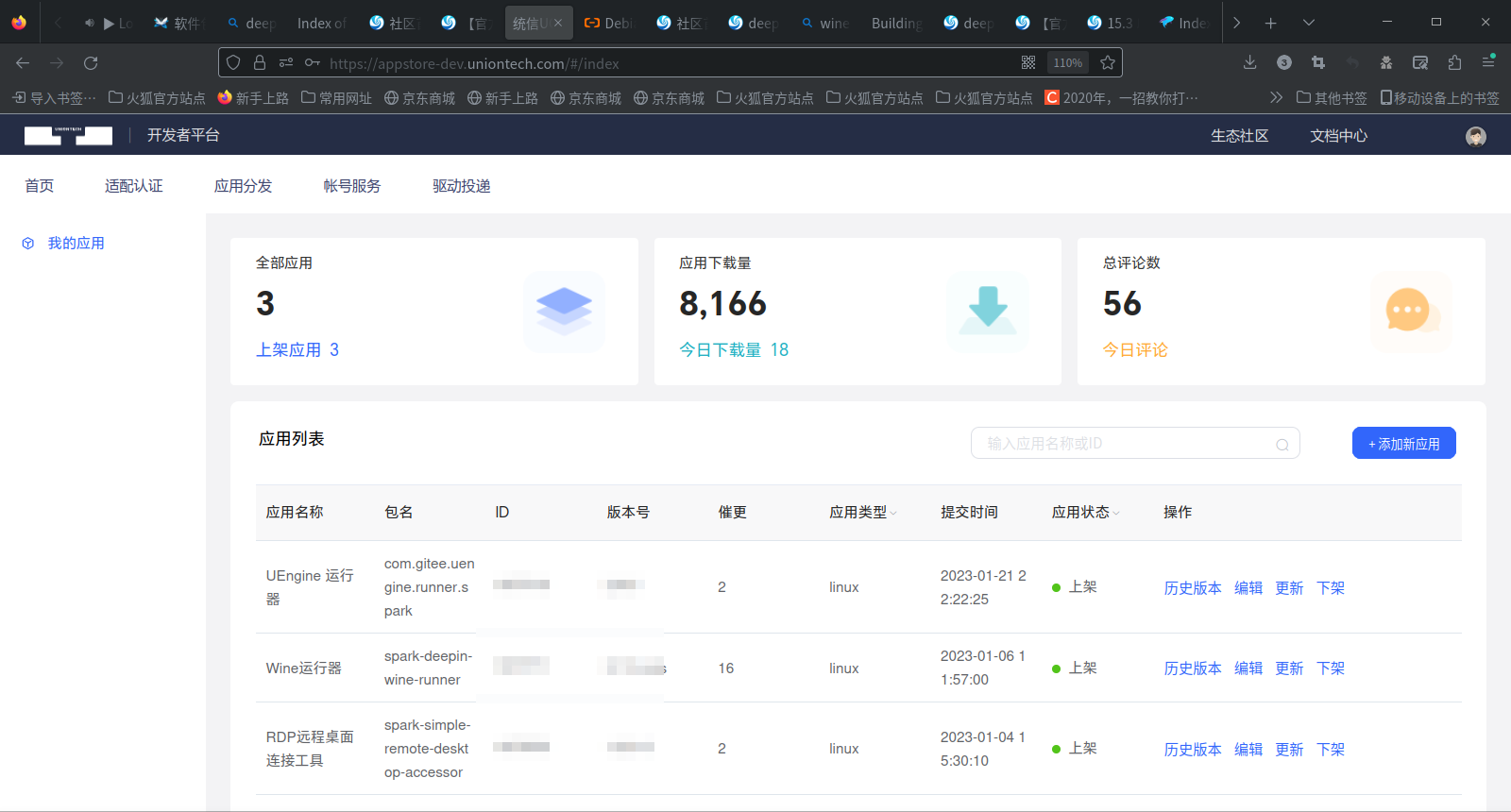
Task: Open the 适配认证 navigation tab
Action: click(133, 186)
